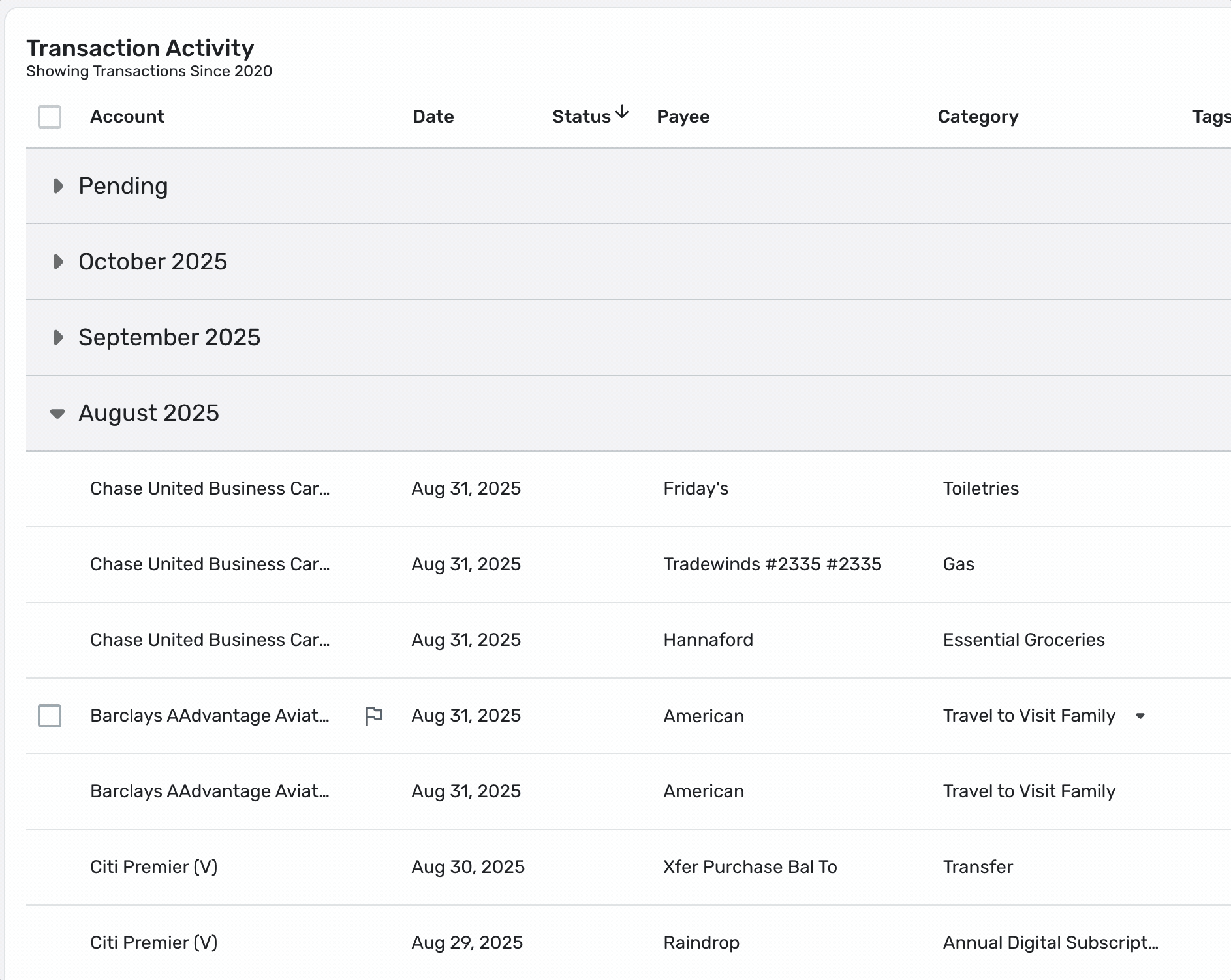The width and height of the screenshot is (1231, 980).
Task: Click the Hannaford payee
Action: (708, 640)
